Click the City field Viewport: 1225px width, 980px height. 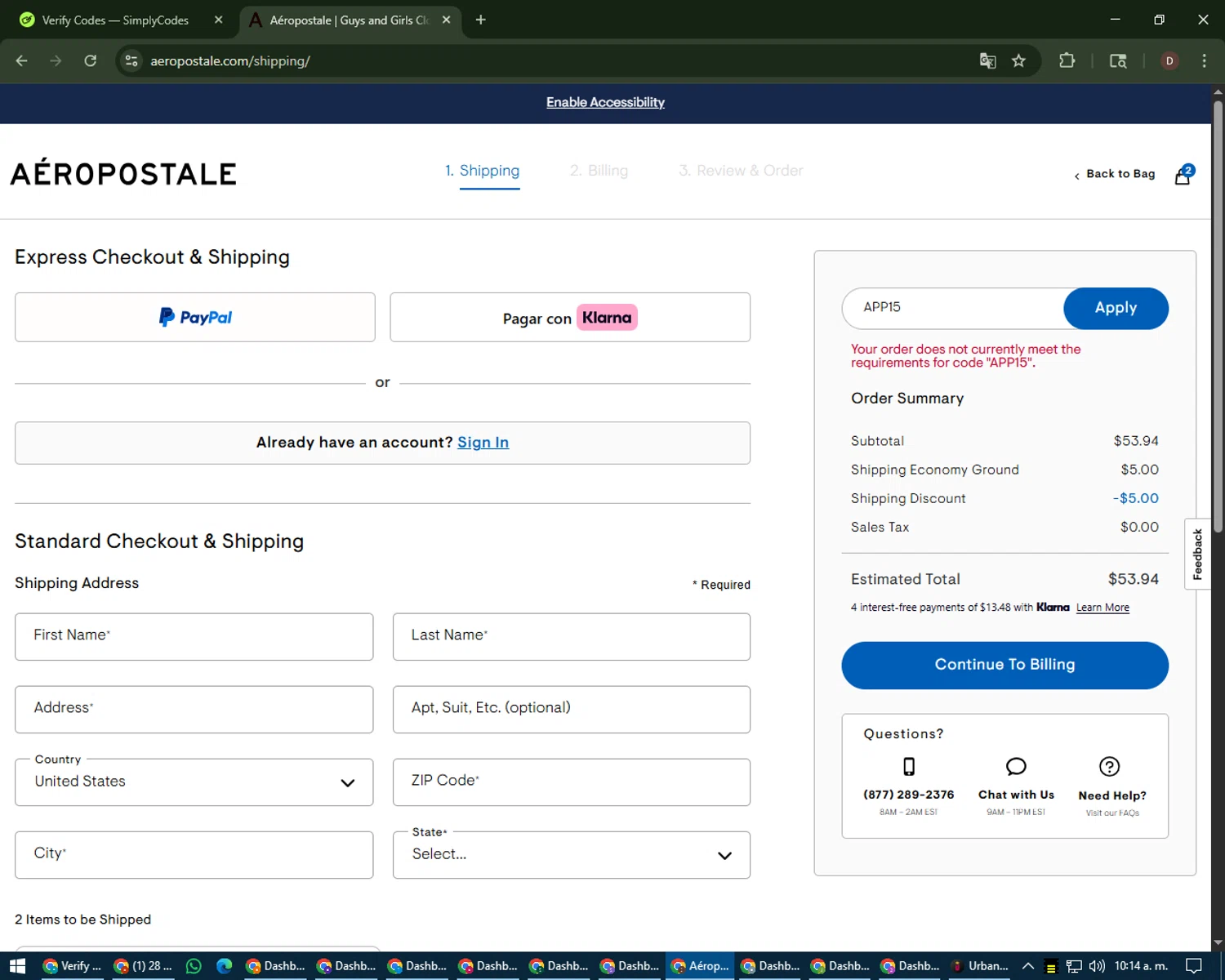click(x=194, y=855)
